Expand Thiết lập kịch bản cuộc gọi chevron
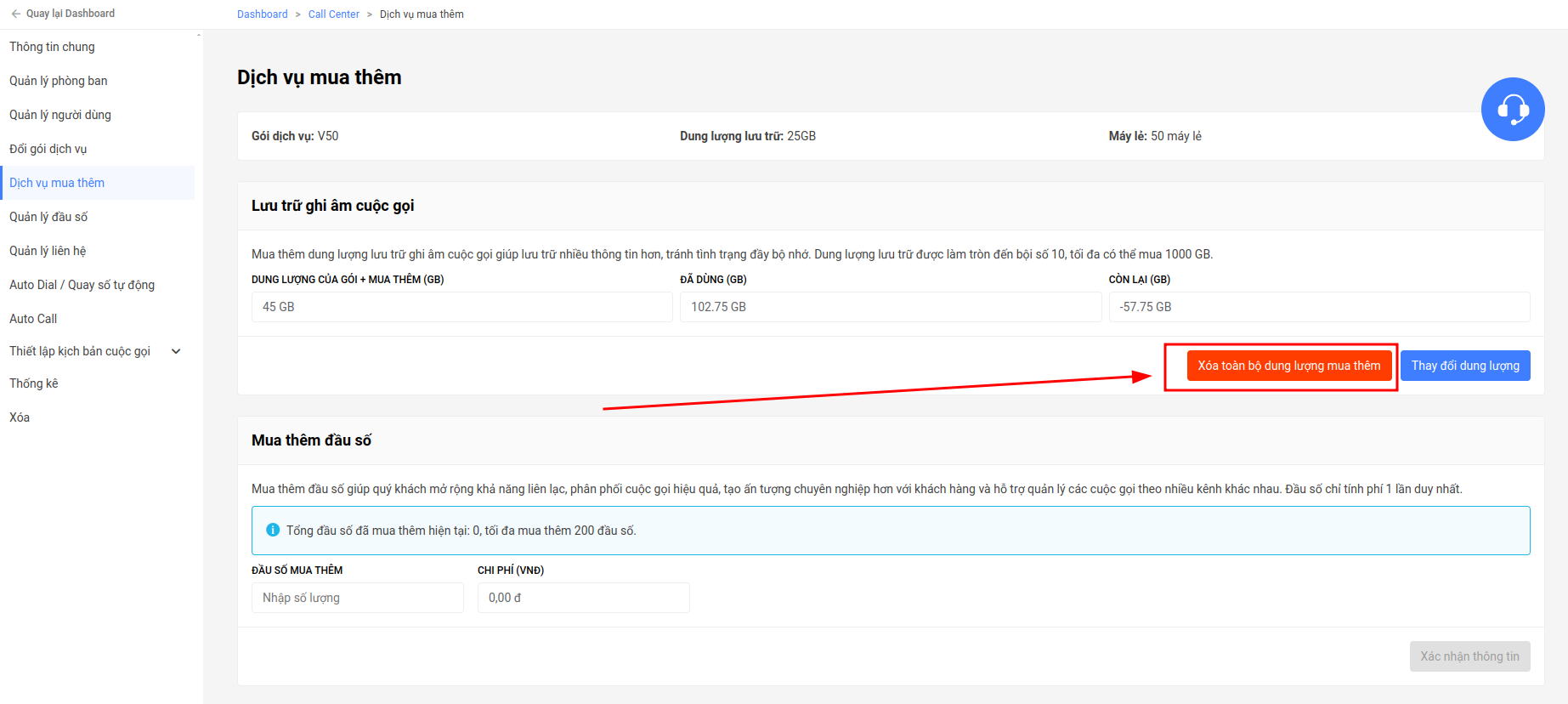 (x=176, y=351)
